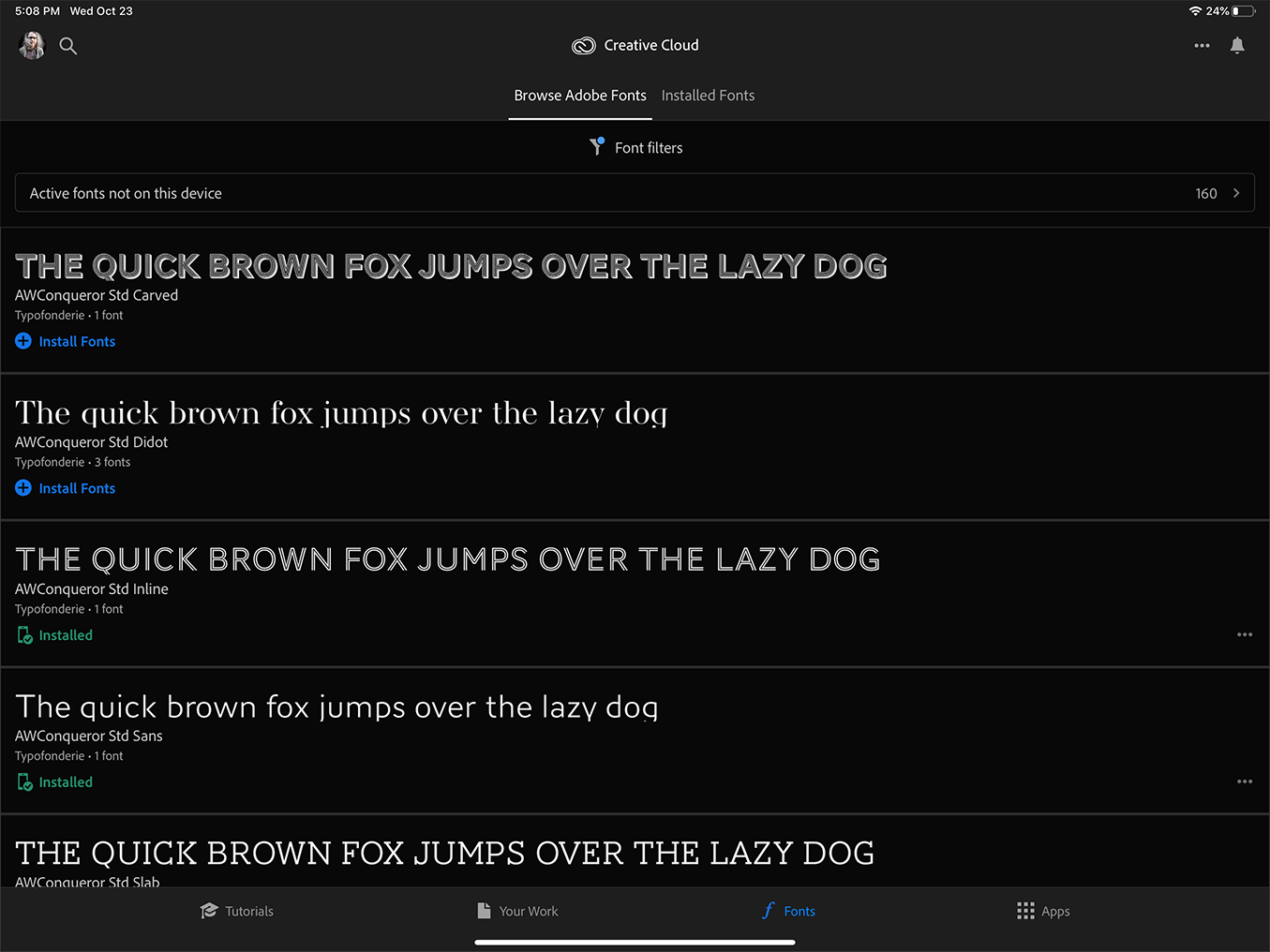This screenshot has width=1270, height=952.
Task: Click AWConqueror Std Carved preview text
Action: coord(451,266)
